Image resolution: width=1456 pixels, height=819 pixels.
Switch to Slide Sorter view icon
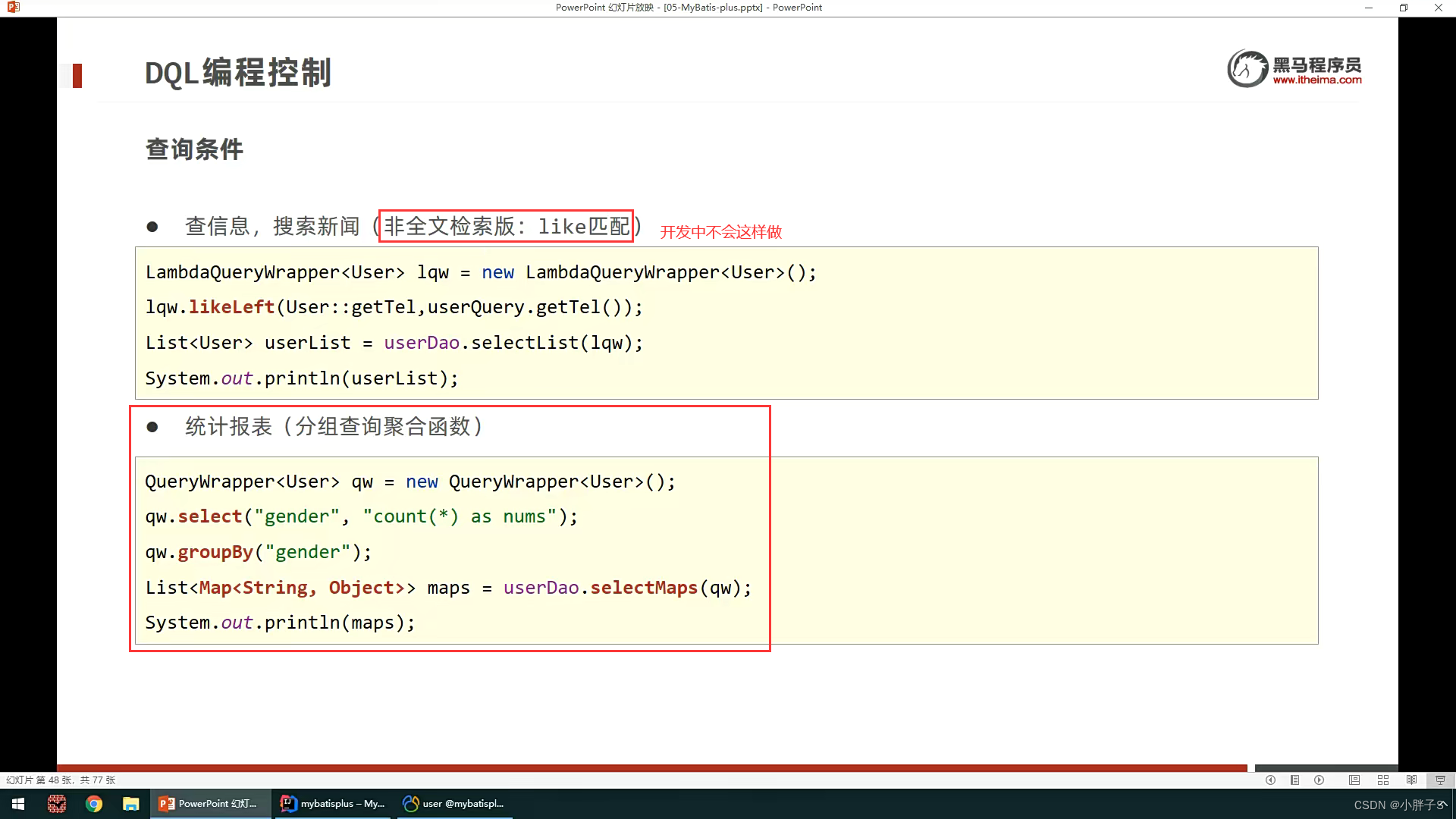1383,780
